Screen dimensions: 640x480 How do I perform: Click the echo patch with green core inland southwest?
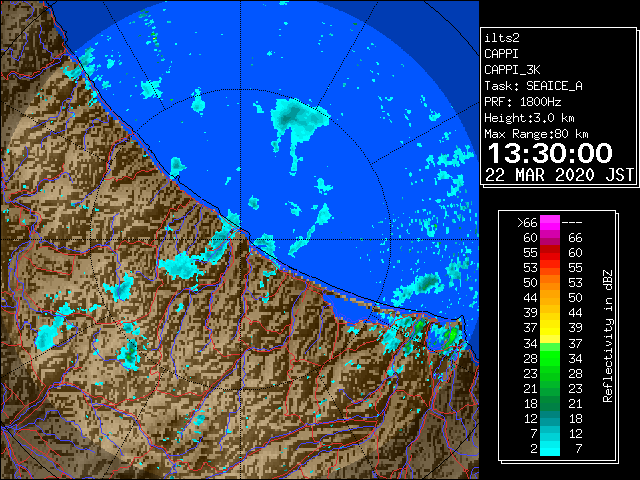[129, 353]
